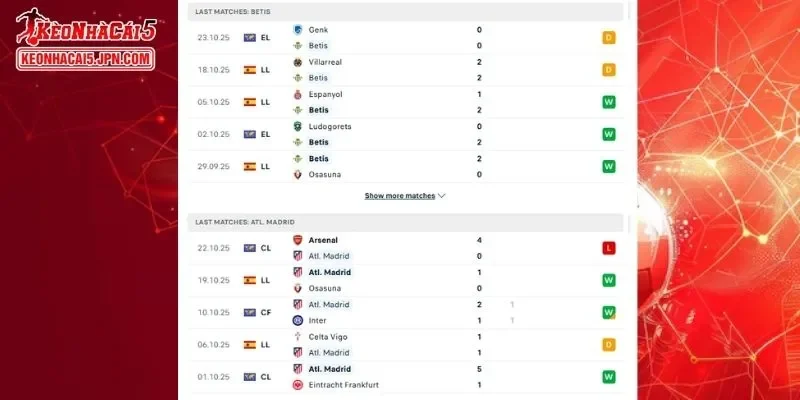Click the D badge for Celta Vigo match
Viewport: 800px width, 400px height.
pos(608,344)
